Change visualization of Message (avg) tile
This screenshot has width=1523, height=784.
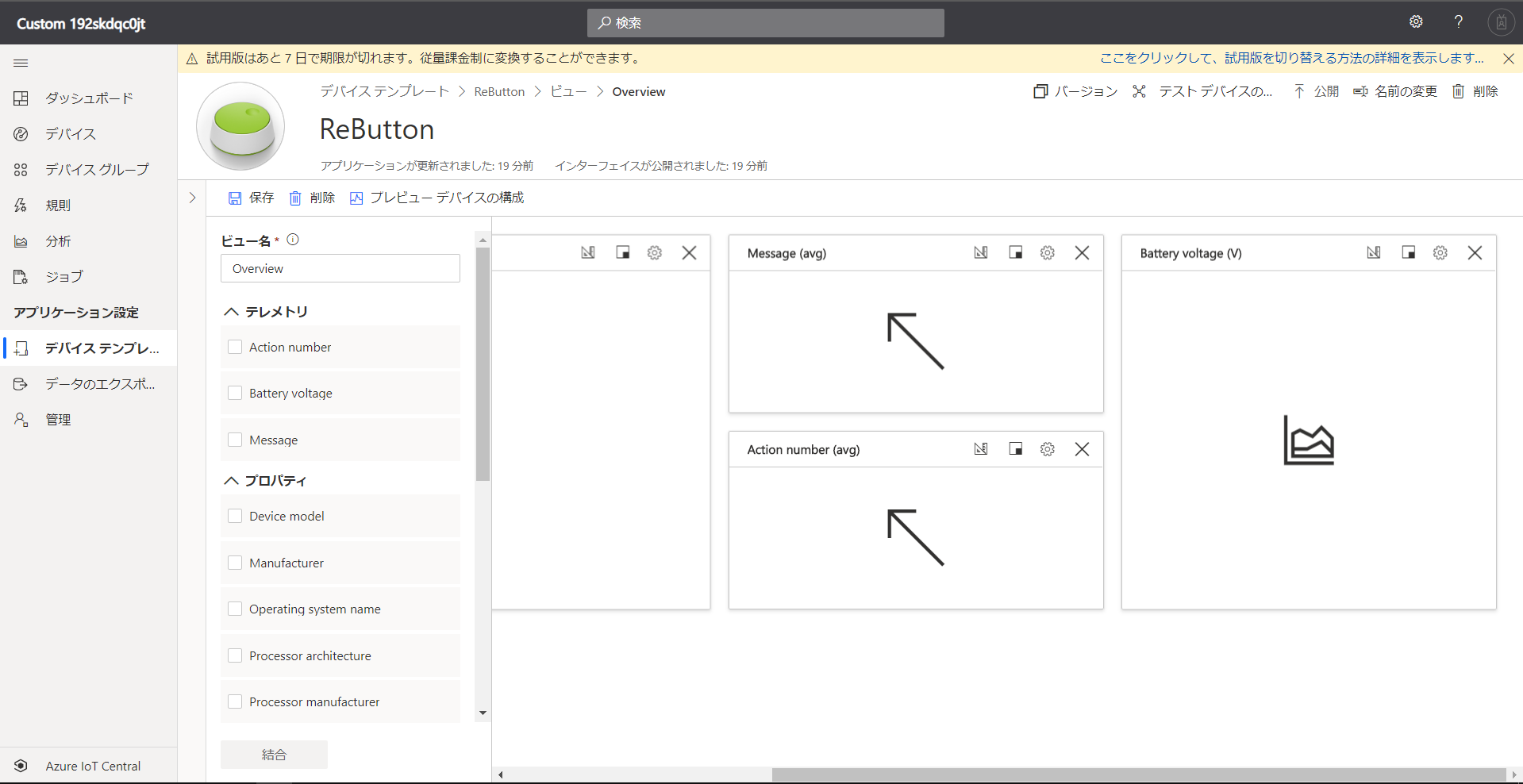(x=981, y=252)
